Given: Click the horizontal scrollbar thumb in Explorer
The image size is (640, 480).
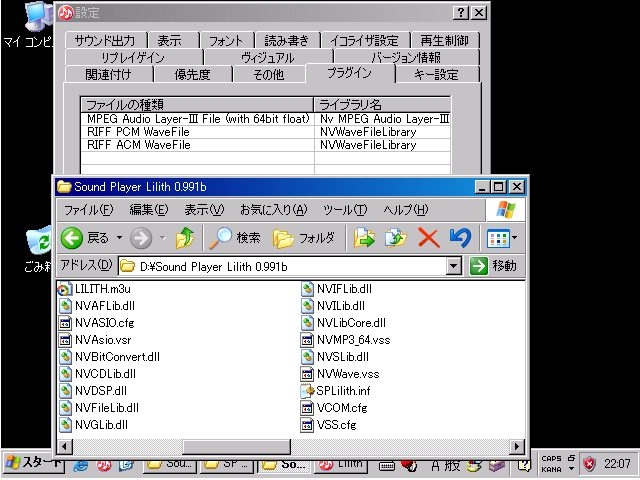Looking at the screenshot, I should pyautogui.click(x=236, y=446).
